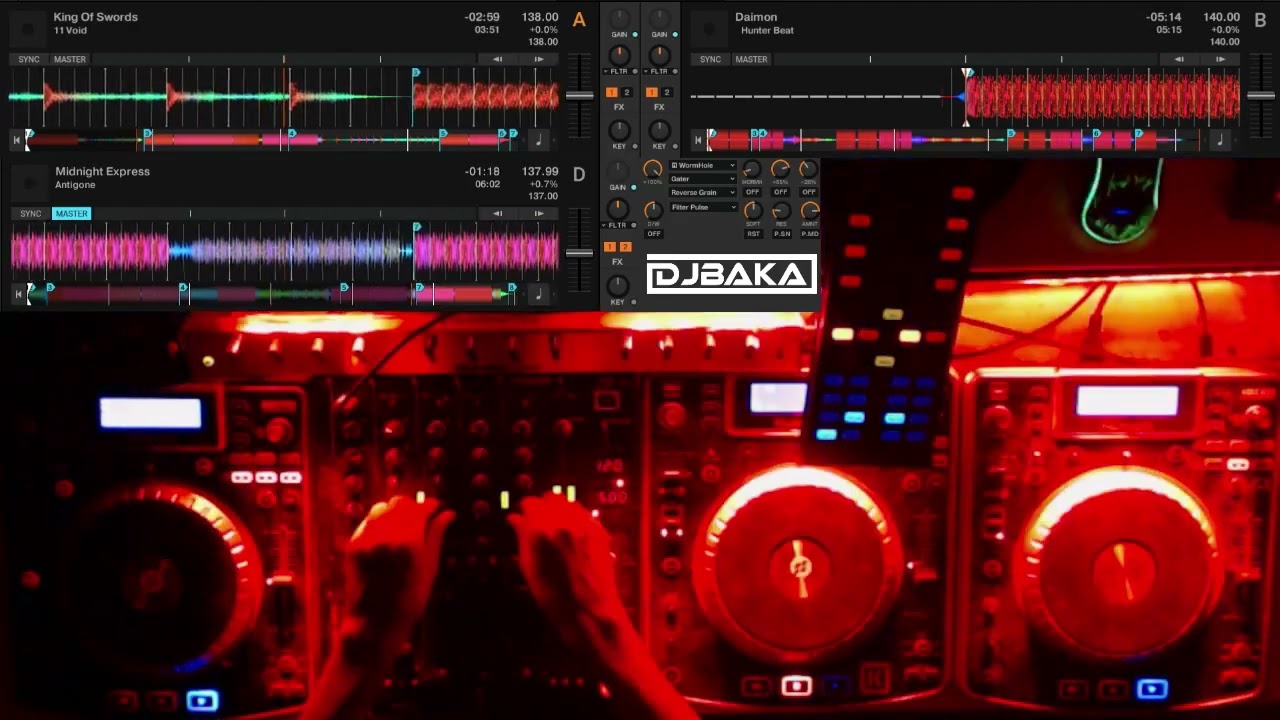Screen dimensions: 1280x720
Task: Select Deck D letter focus
Action: [579, 175]
